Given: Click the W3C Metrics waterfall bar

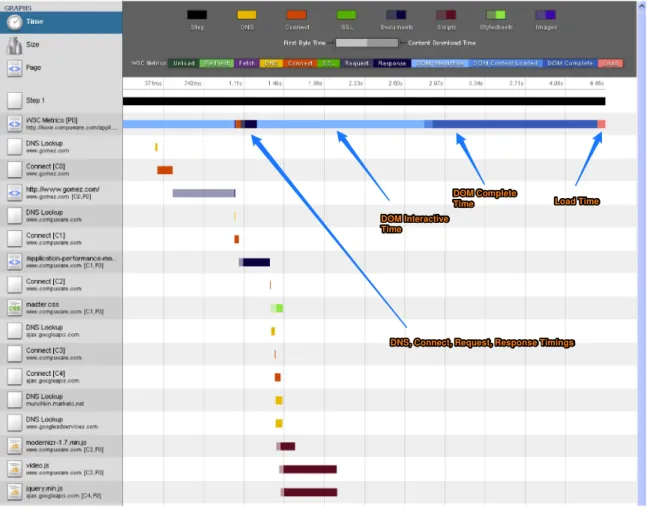Looking at the screenshot, I should [364, 124].
